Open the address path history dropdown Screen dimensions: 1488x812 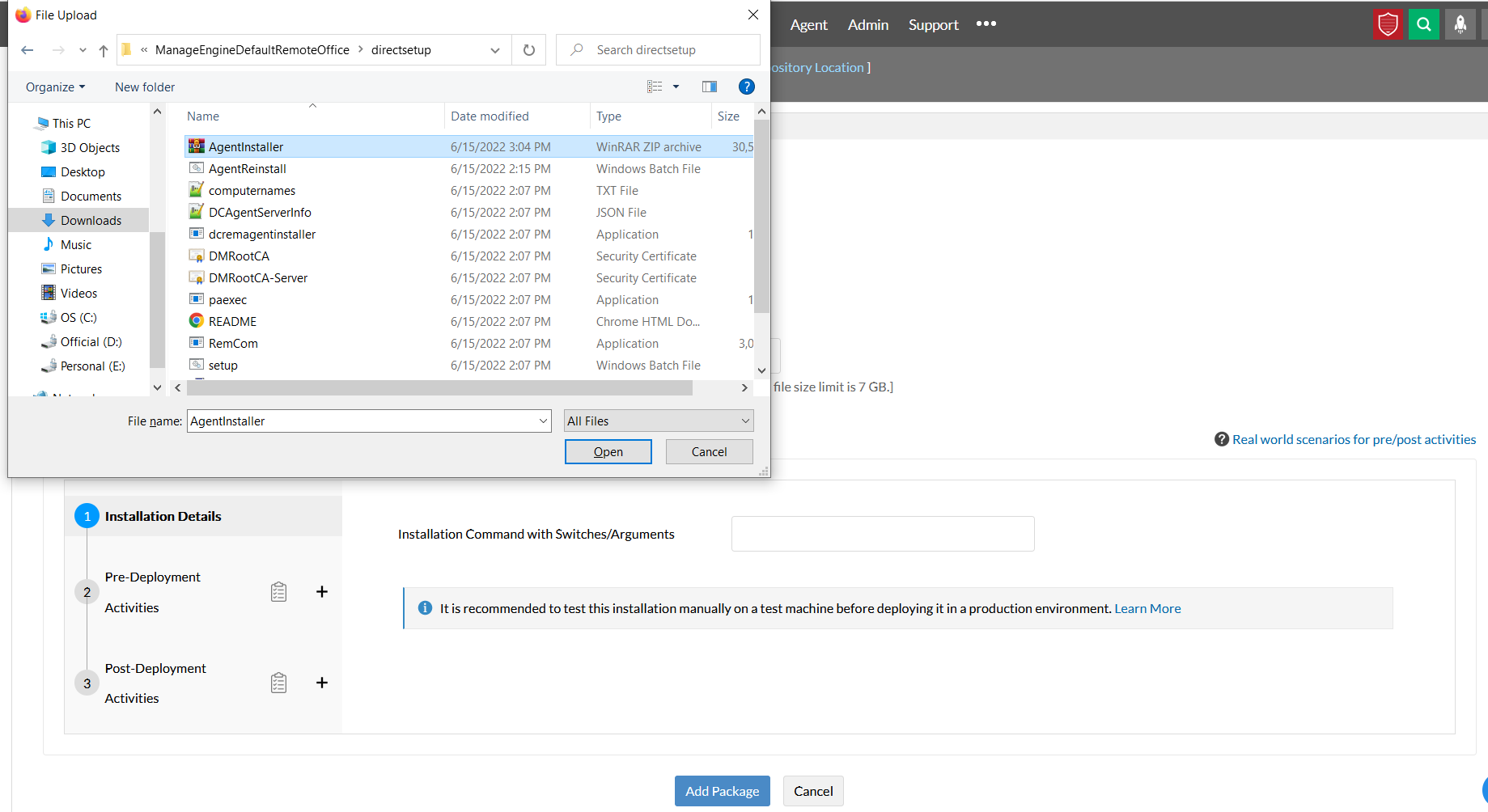tap(495, 50)
